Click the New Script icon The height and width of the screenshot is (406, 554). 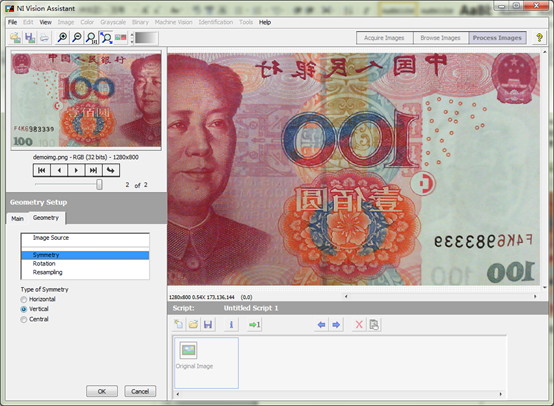(x=179, y=324)
